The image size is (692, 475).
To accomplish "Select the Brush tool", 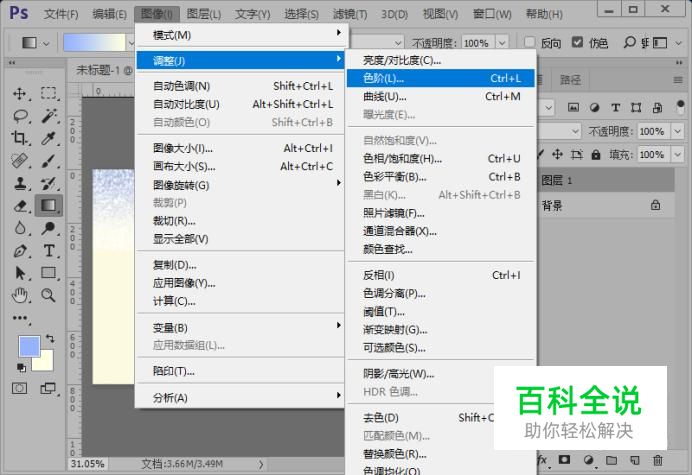I will coord(49,161).
